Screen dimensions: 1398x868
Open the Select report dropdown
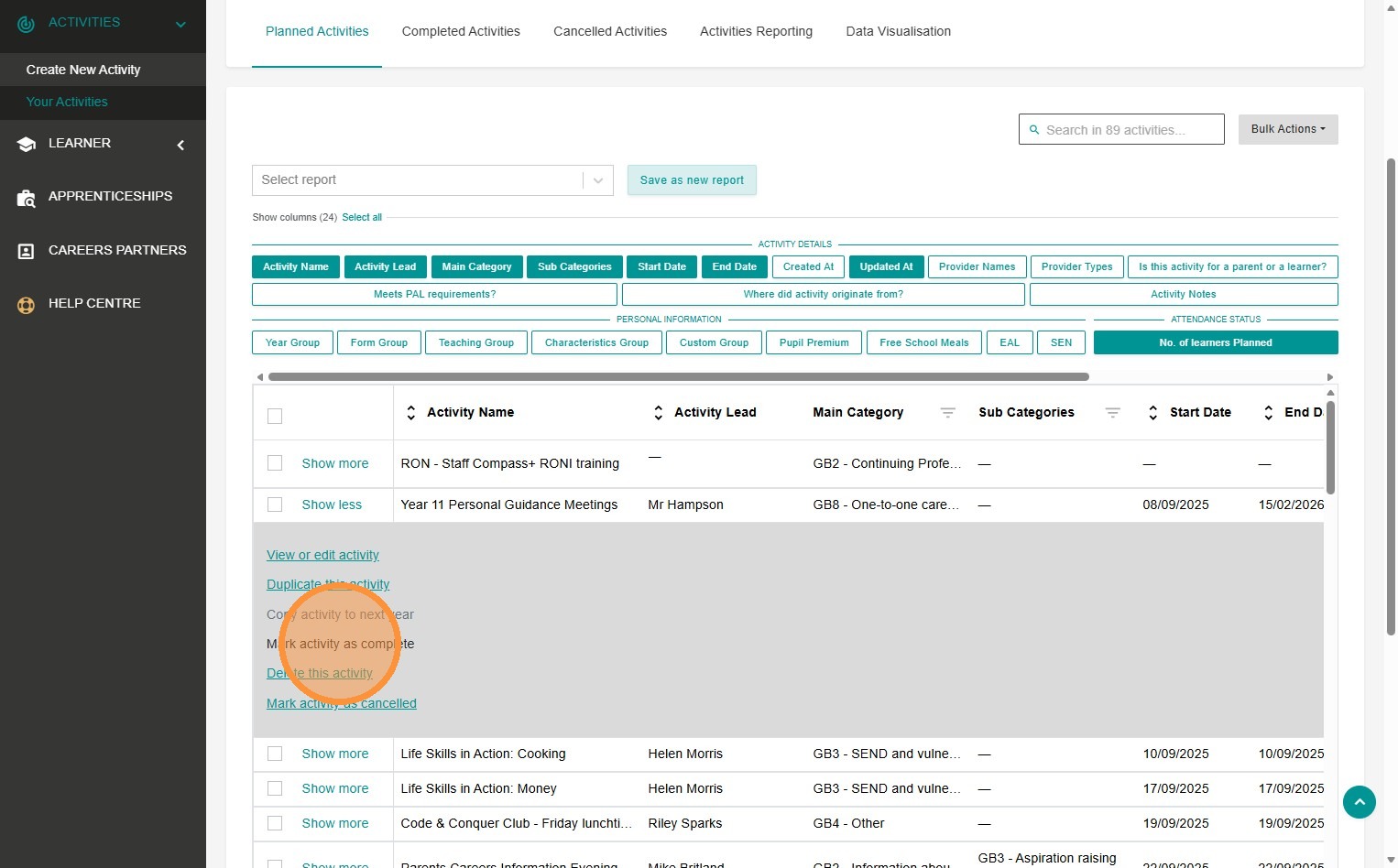pos(432,180)
